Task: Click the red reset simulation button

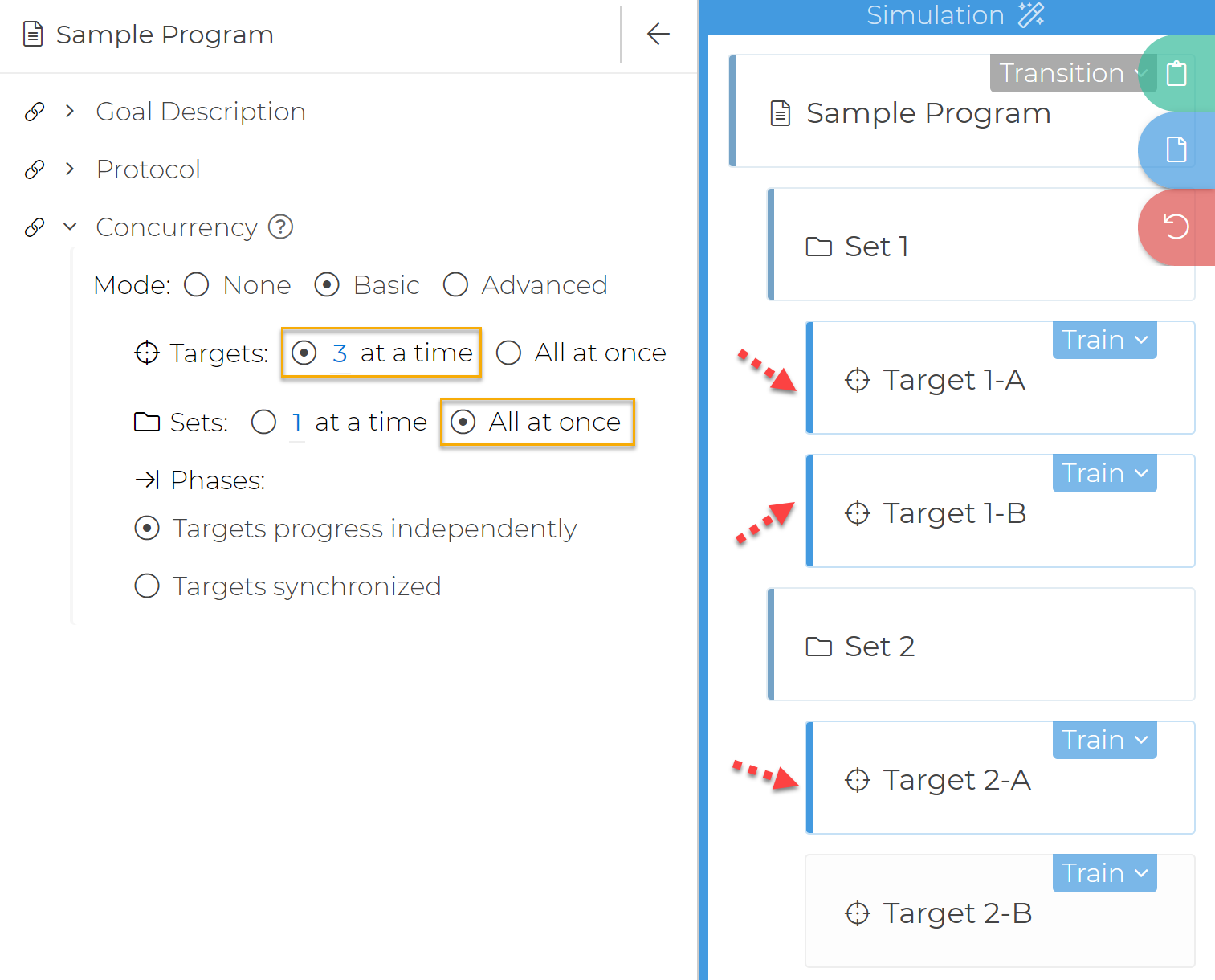Action: click(1176, 227)
